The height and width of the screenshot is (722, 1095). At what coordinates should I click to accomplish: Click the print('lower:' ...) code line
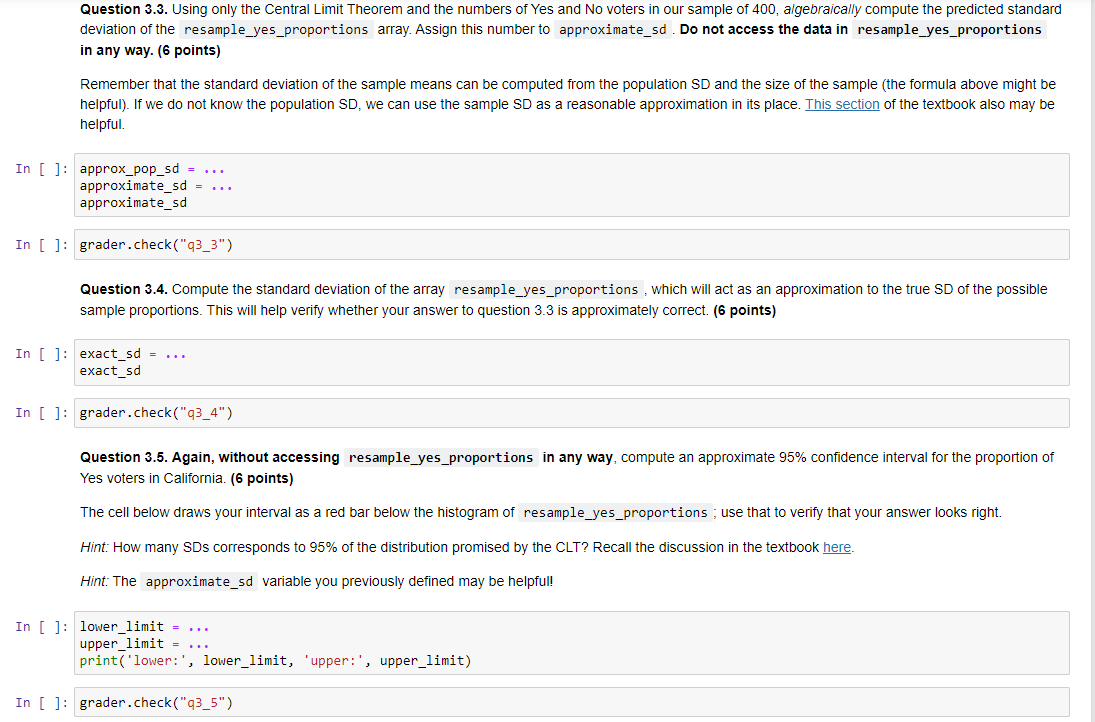276,661
